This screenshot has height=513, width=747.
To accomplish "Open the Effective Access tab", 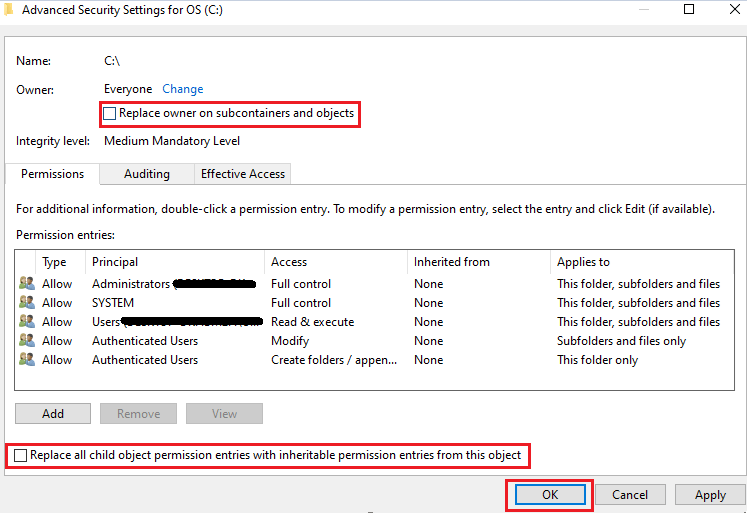I will point(242,174).
